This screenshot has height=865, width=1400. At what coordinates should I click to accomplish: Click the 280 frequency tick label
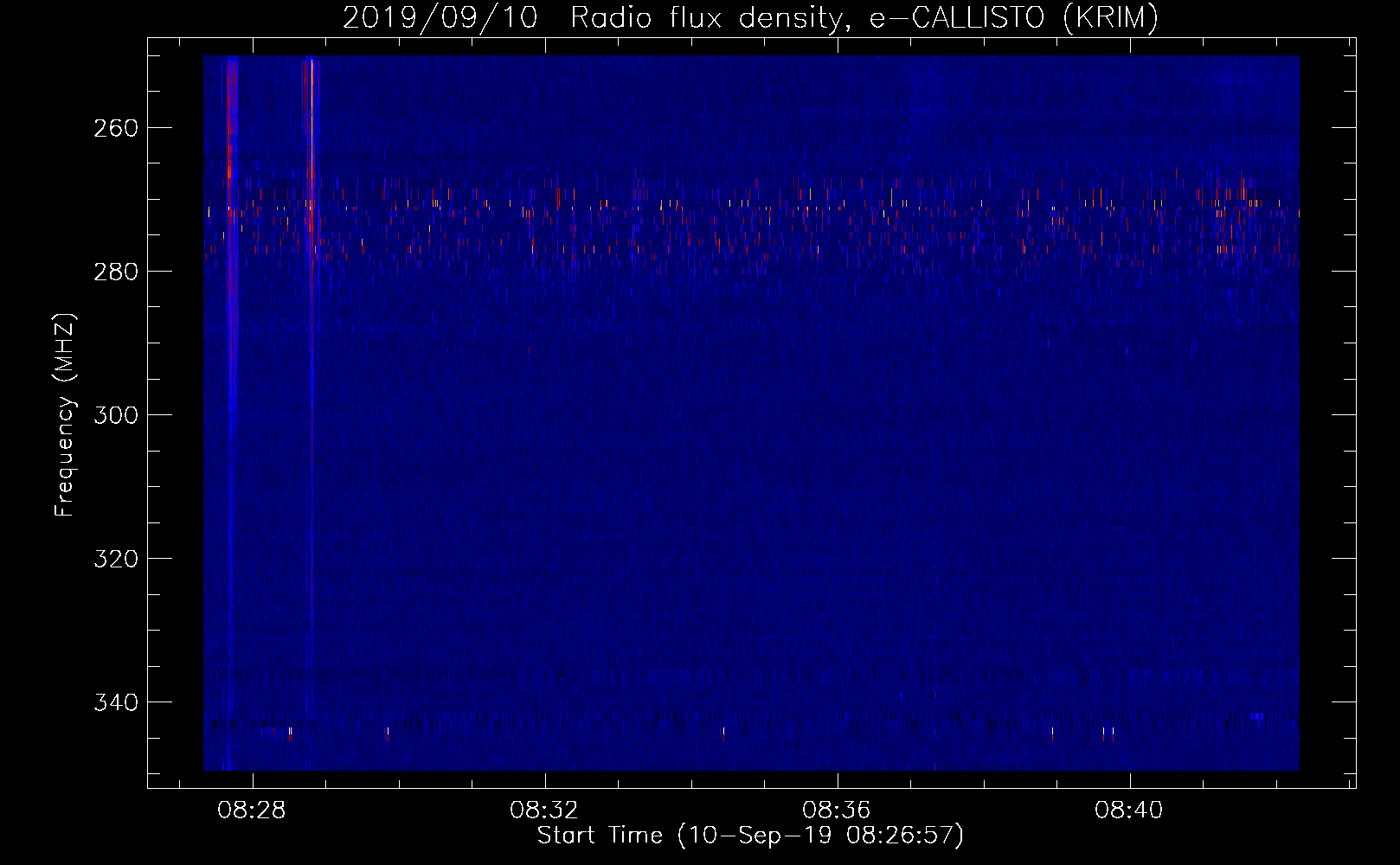(116, 272)
